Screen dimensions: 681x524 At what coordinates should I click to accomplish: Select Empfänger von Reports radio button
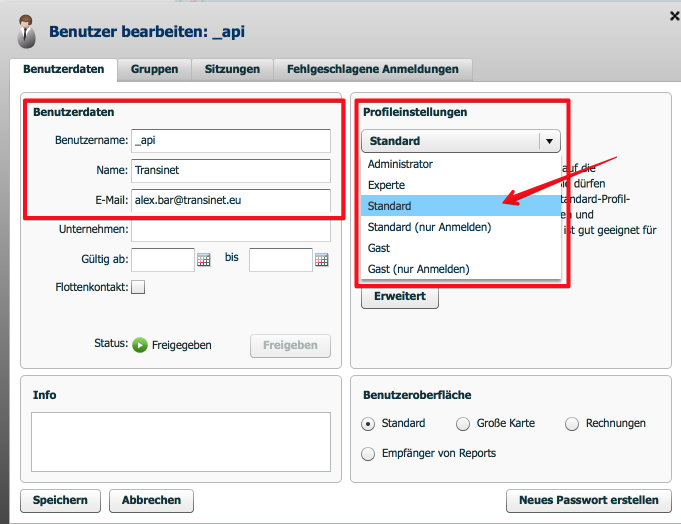coord(369,454)
